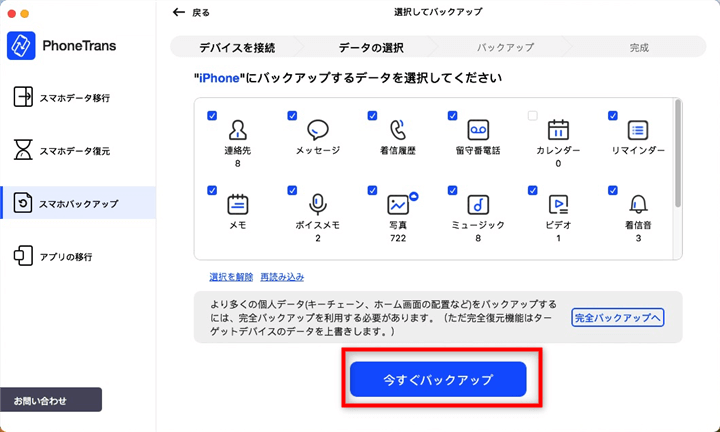720x432 pixels.
Task: Uncheck the リマインダー checkbox
Action: (613, 116)
